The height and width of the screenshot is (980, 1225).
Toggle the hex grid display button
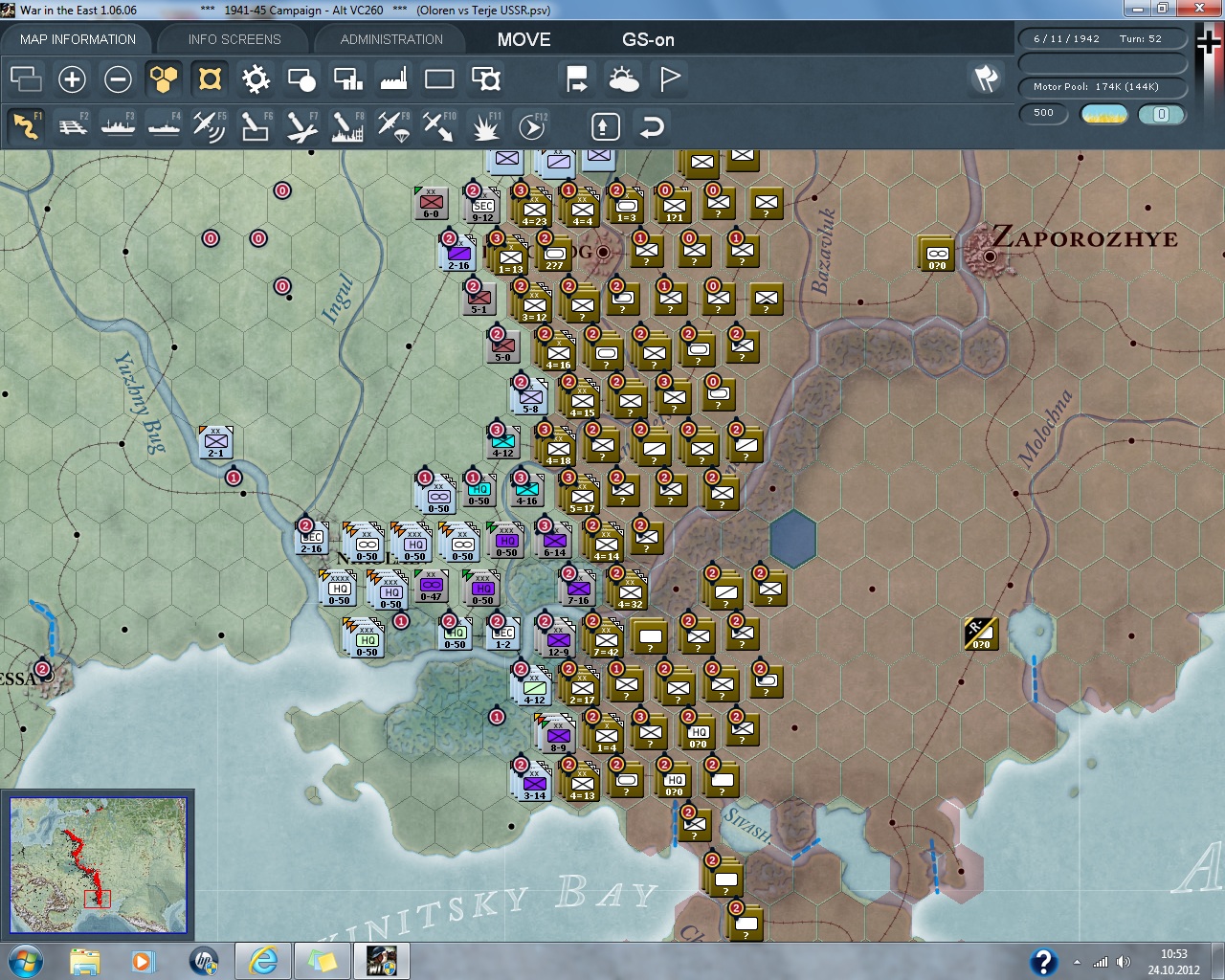coord(164,79)
